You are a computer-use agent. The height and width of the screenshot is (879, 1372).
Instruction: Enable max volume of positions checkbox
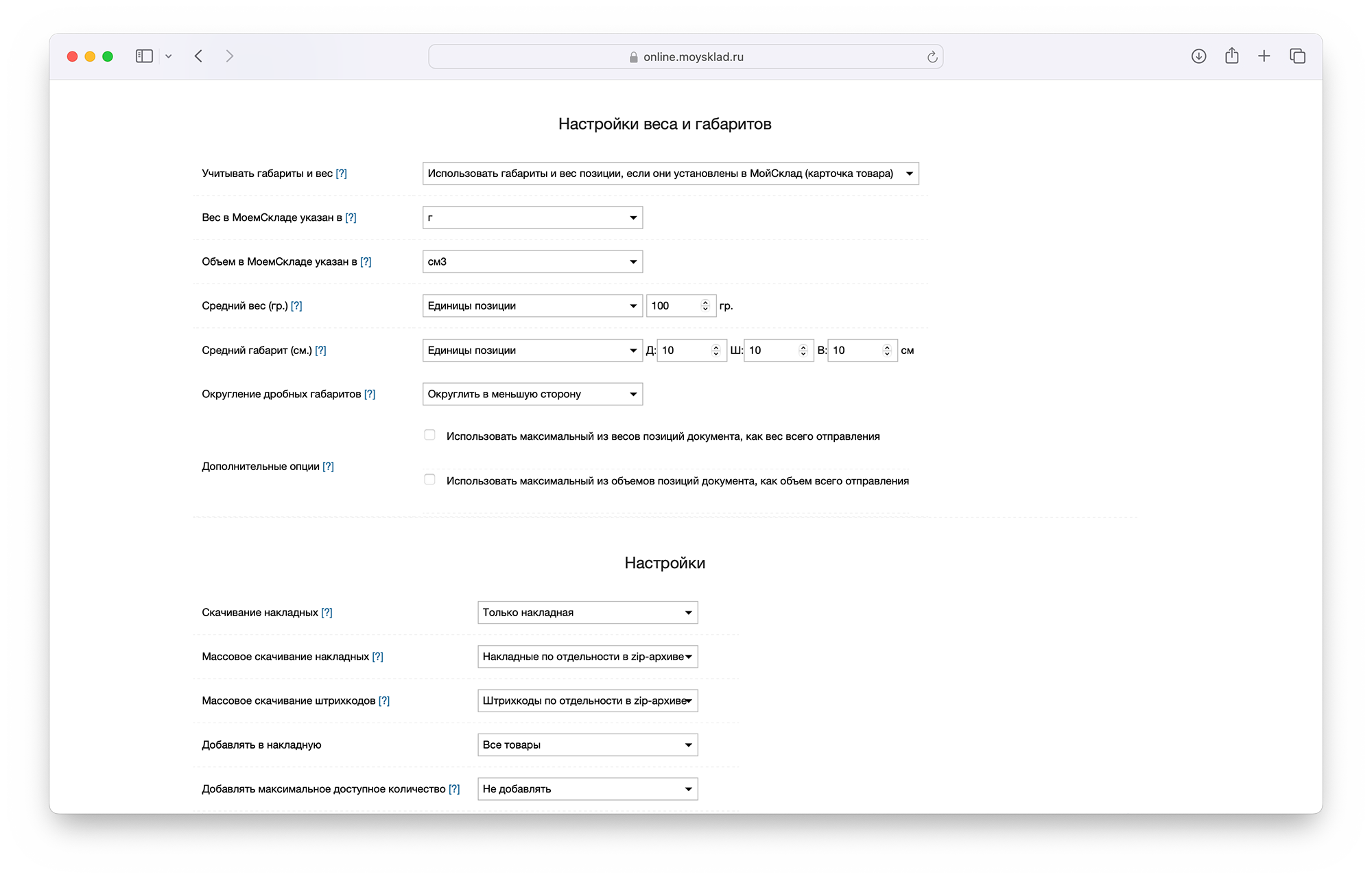pyautogui.click(x=430, y=480)
